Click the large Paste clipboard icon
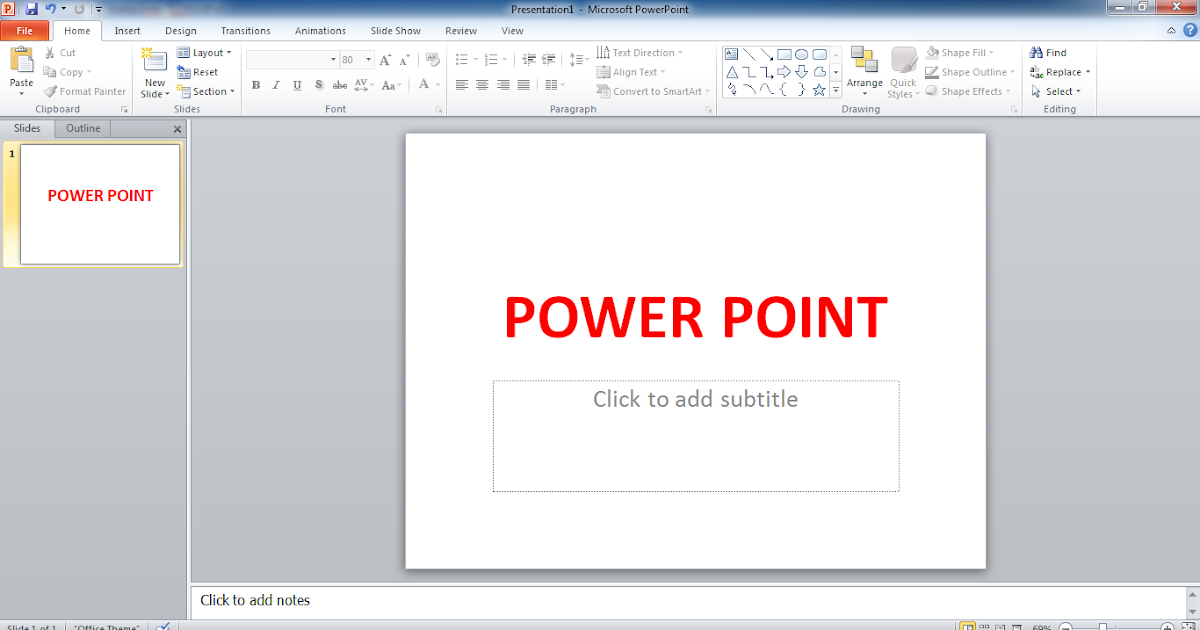This screenshot has height=630, width=1200. tap(21, 60)
